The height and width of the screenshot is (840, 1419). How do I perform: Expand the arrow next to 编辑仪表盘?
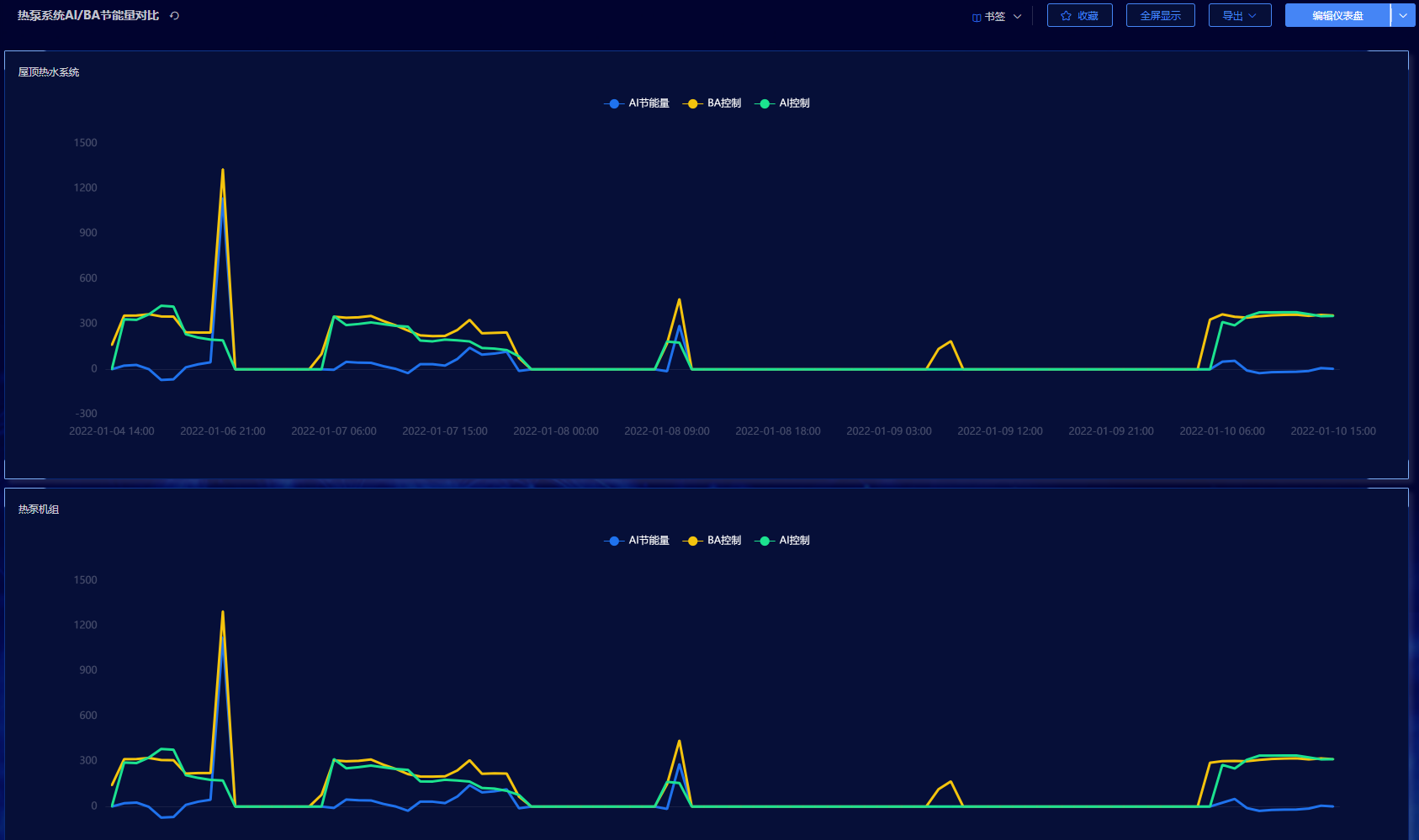click(1403, 16)
